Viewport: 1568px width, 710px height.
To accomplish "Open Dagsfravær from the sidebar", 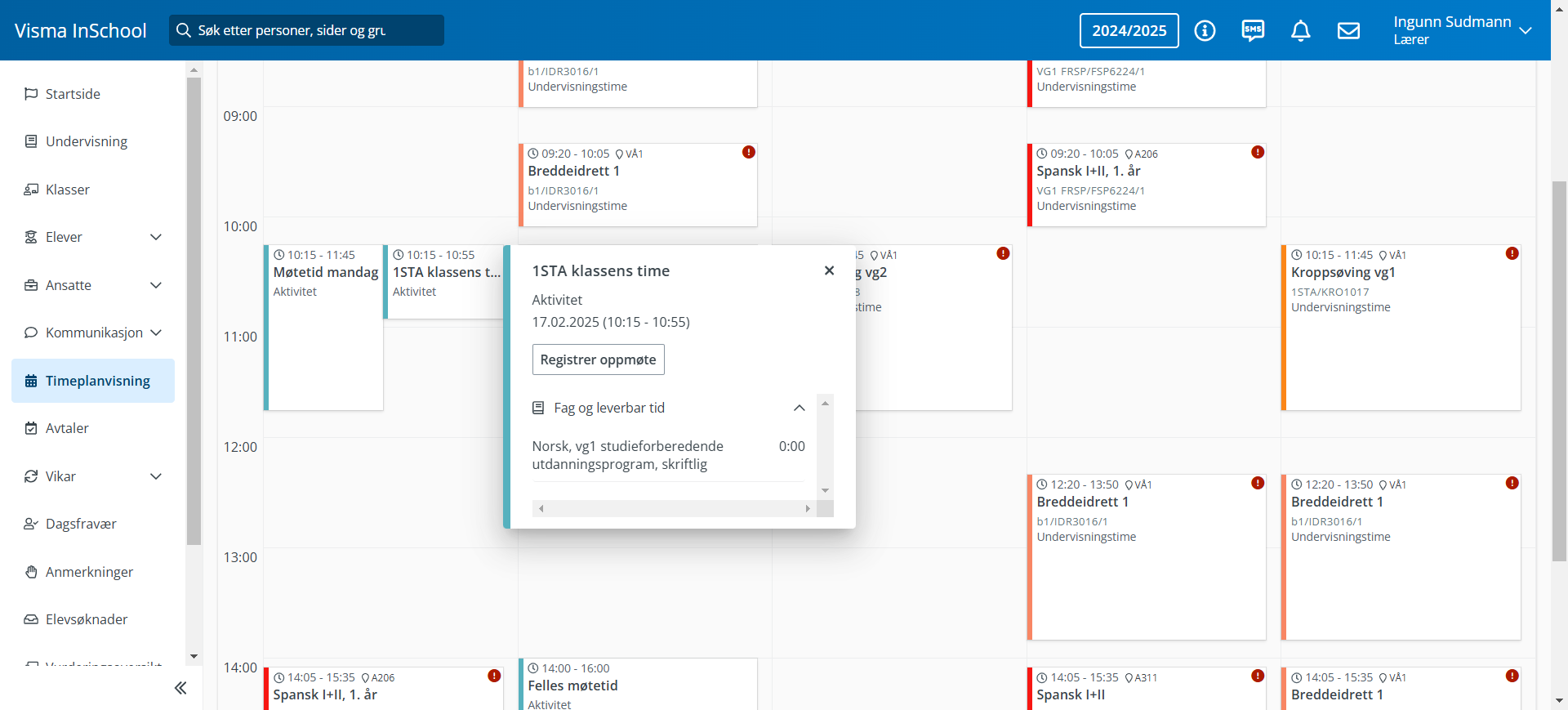I will (81, 524).
